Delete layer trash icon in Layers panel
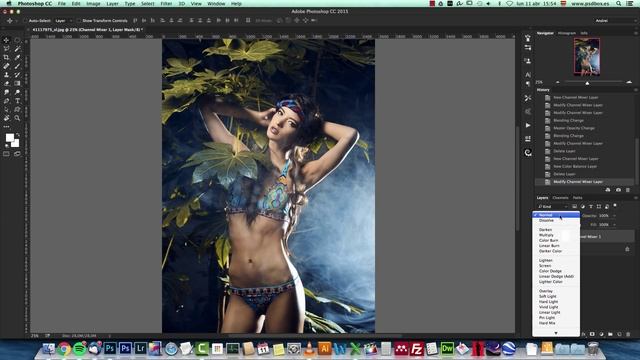Viewport: 640px width, 360px height. click(628, 334)
